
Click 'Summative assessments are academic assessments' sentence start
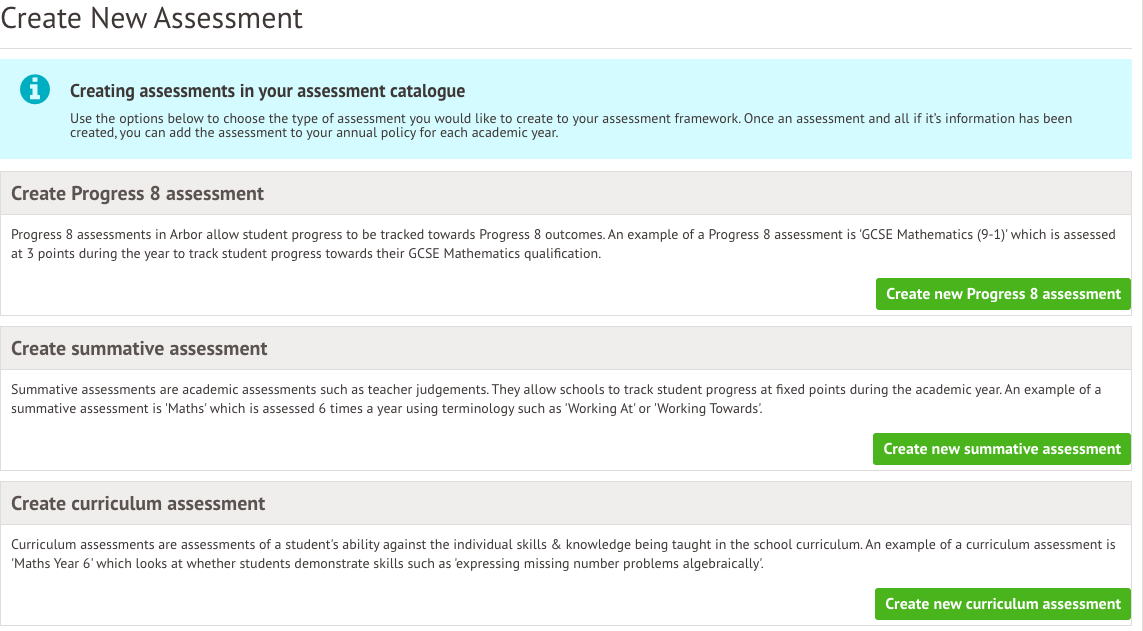tap(150, 390)
